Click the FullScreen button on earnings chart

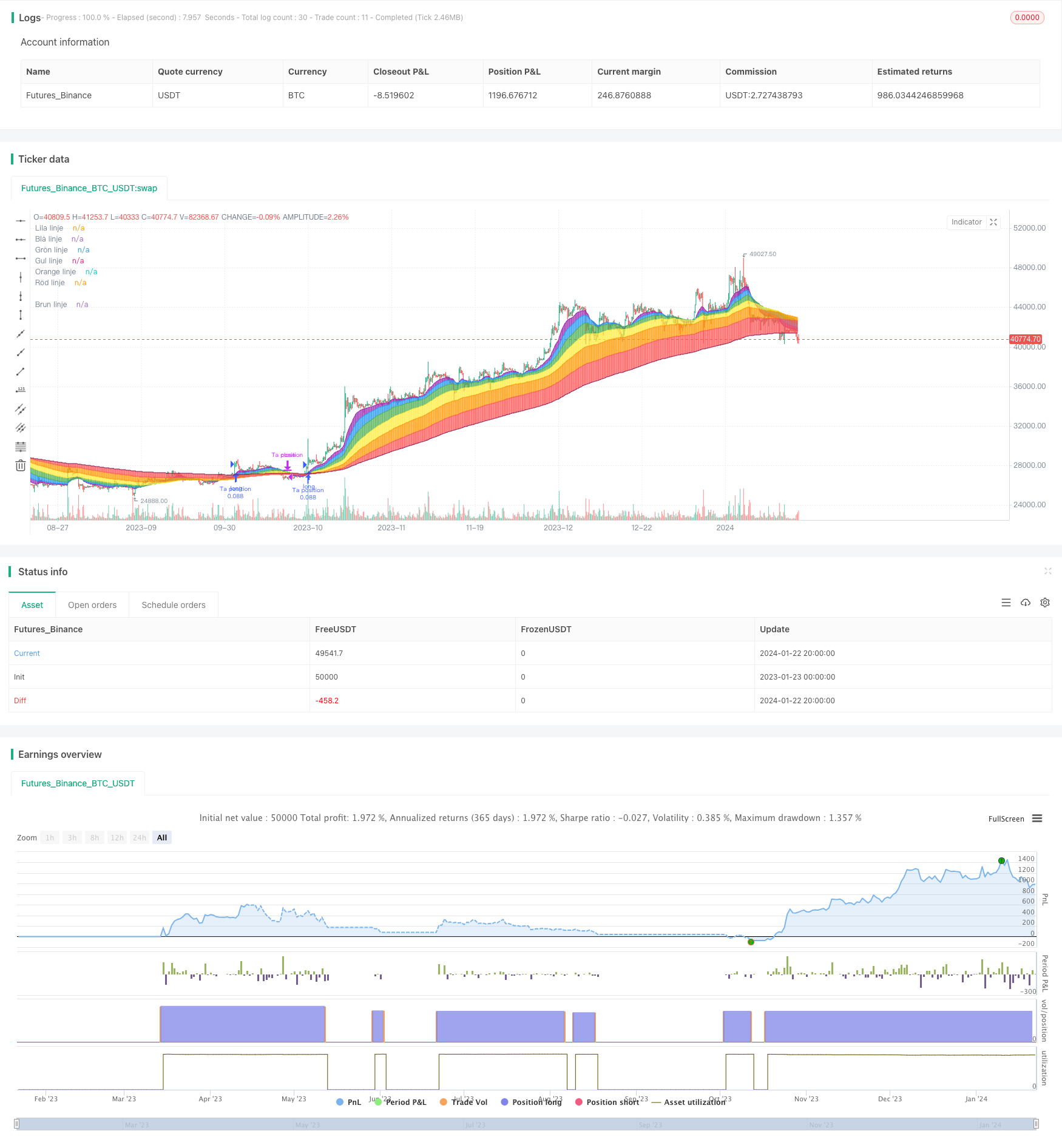1006,819
